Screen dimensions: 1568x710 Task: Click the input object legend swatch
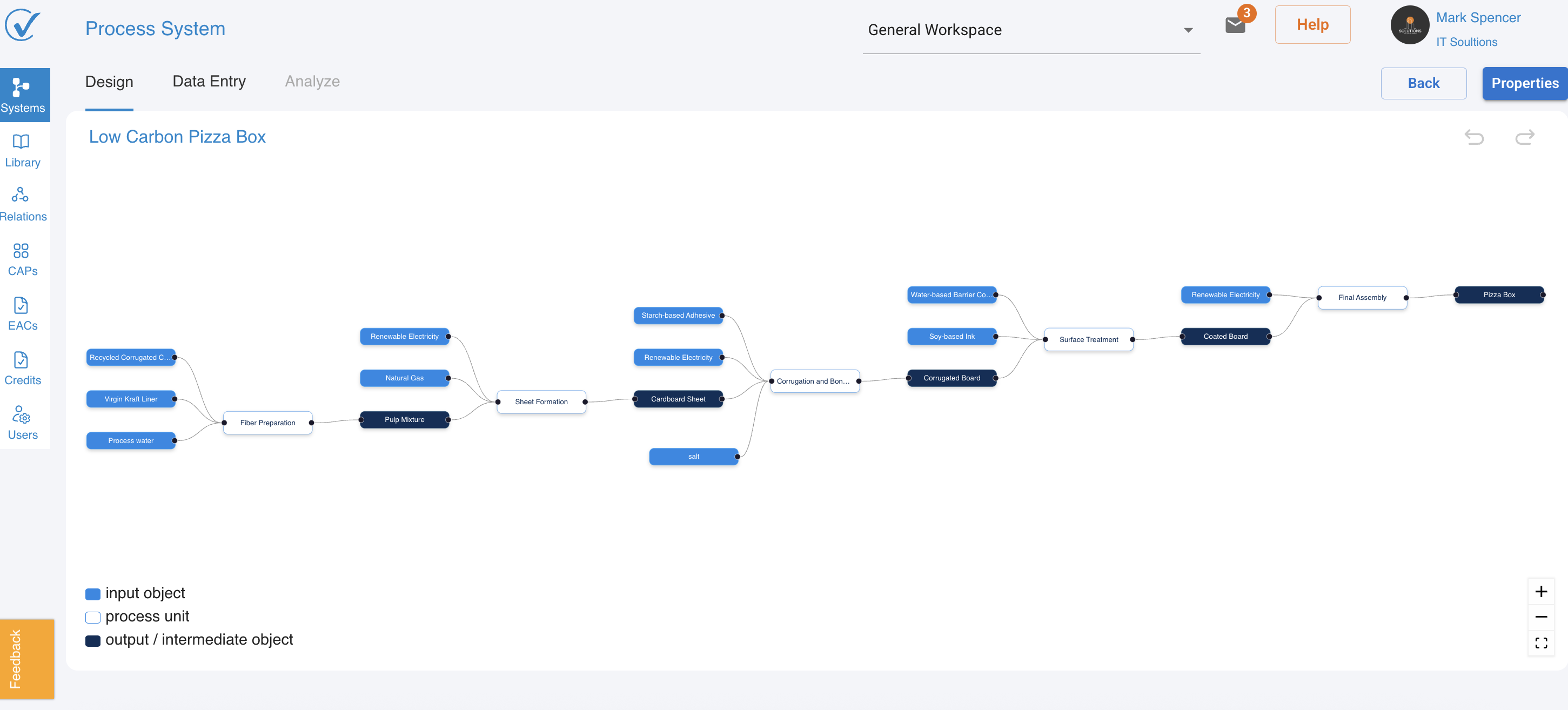92,594
